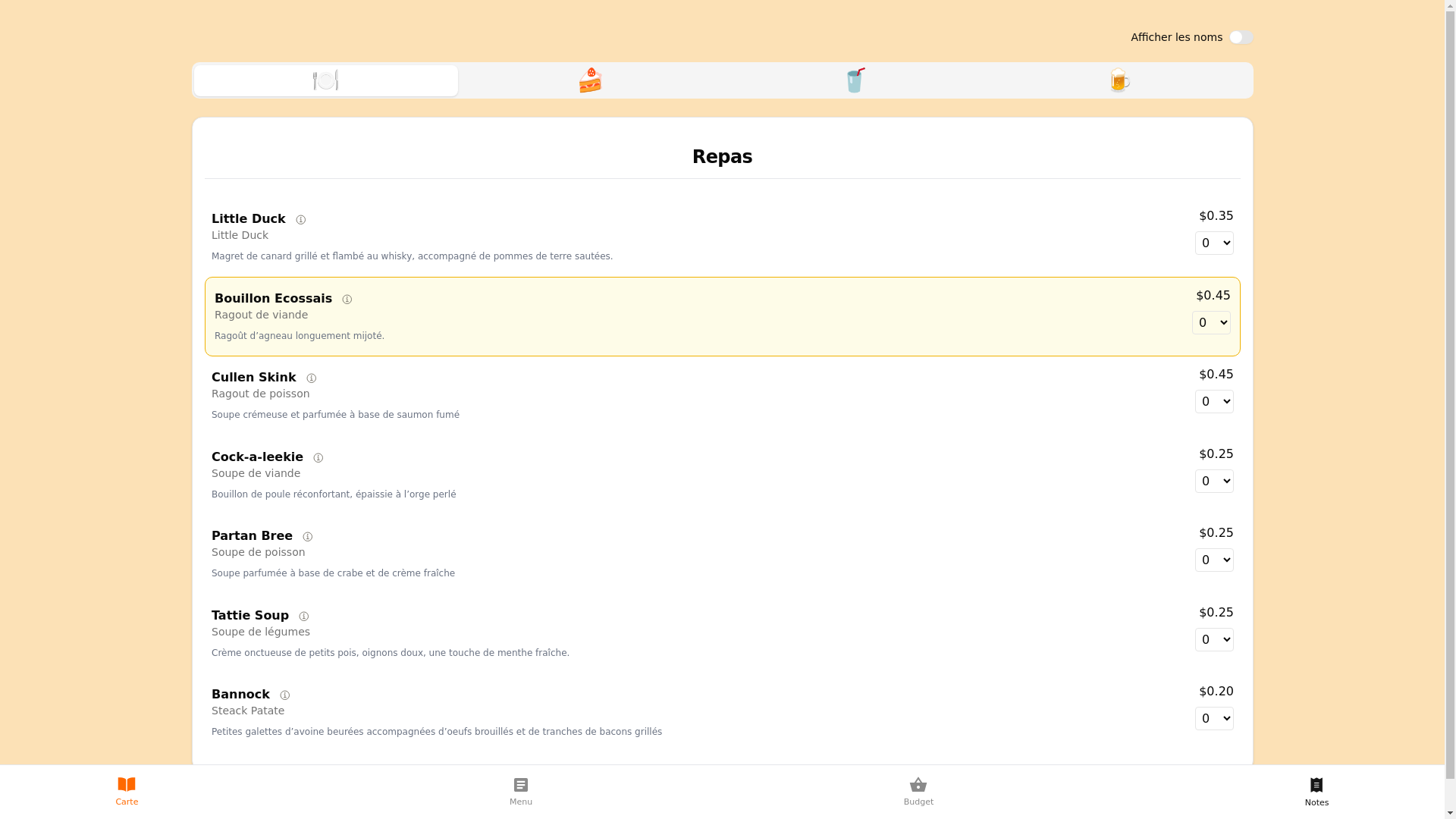
Task: Open the Budget tab
Action: [x=918, y=792]
